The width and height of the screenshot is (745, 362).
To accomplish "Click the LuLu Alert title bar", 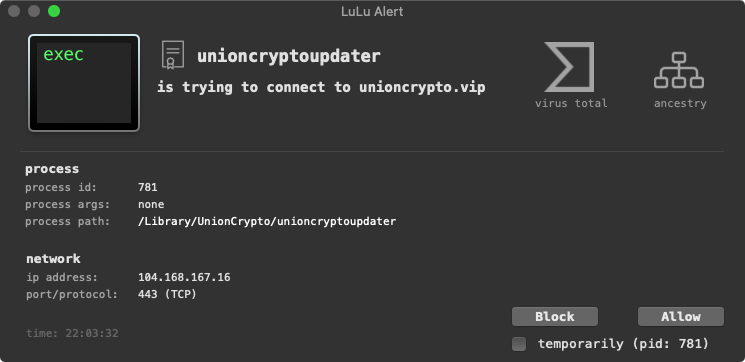I will 372,11.
